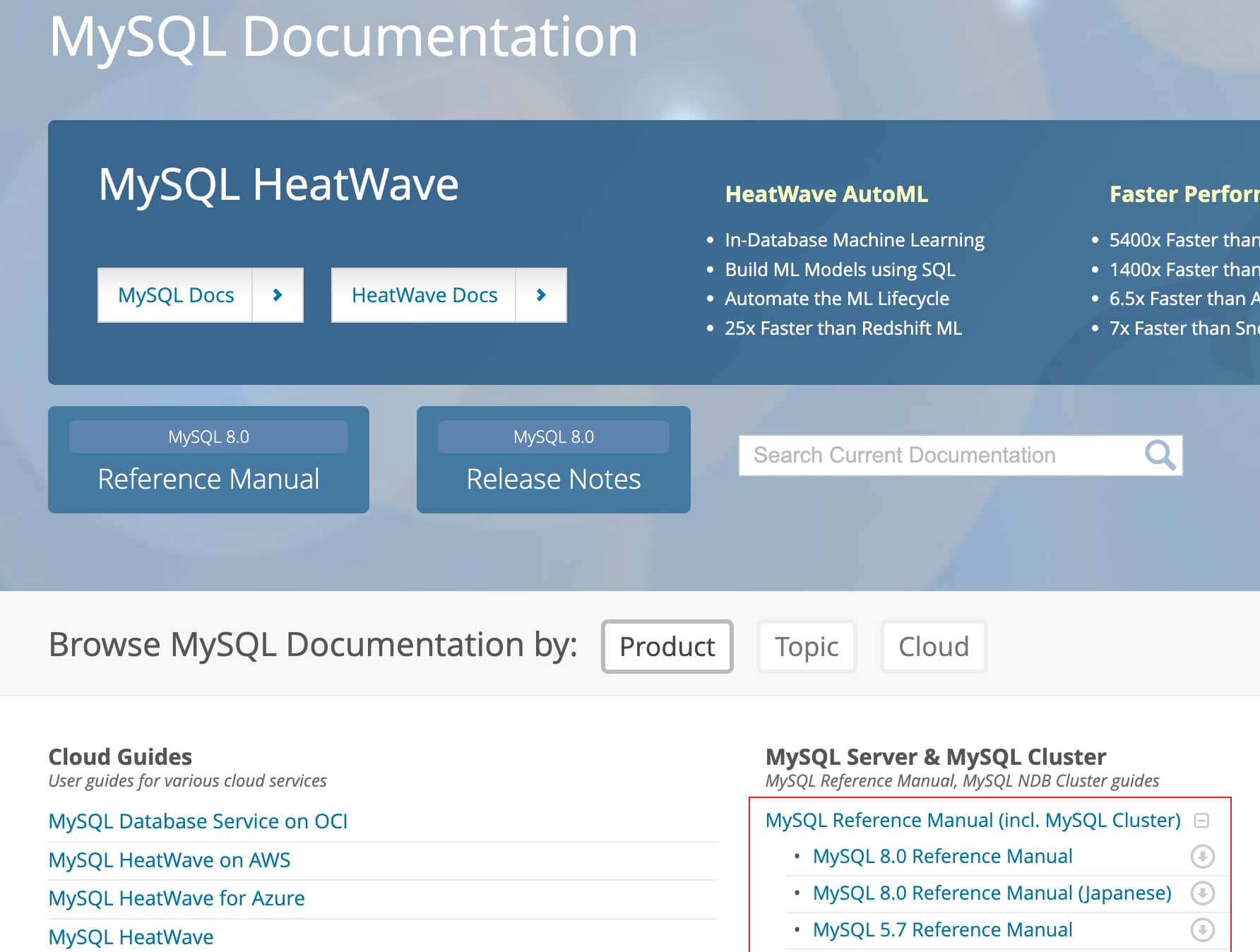The width and height of the screenshot is (1260, 952).
Task: Collapse MySQL Reference Manual list
Action: pos(1201,821)
